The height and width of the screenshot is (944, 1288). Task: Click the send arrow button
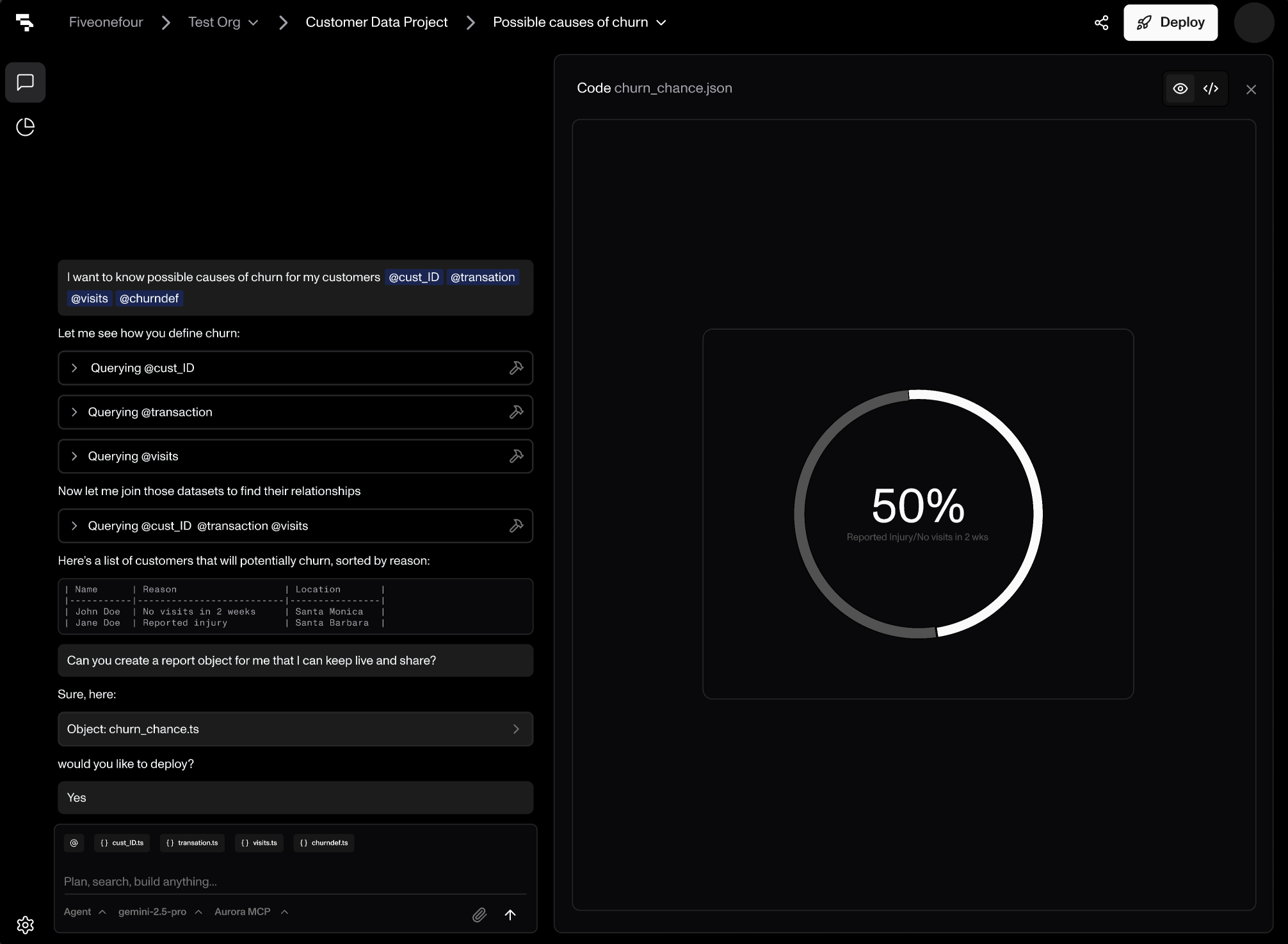point(510,915)
